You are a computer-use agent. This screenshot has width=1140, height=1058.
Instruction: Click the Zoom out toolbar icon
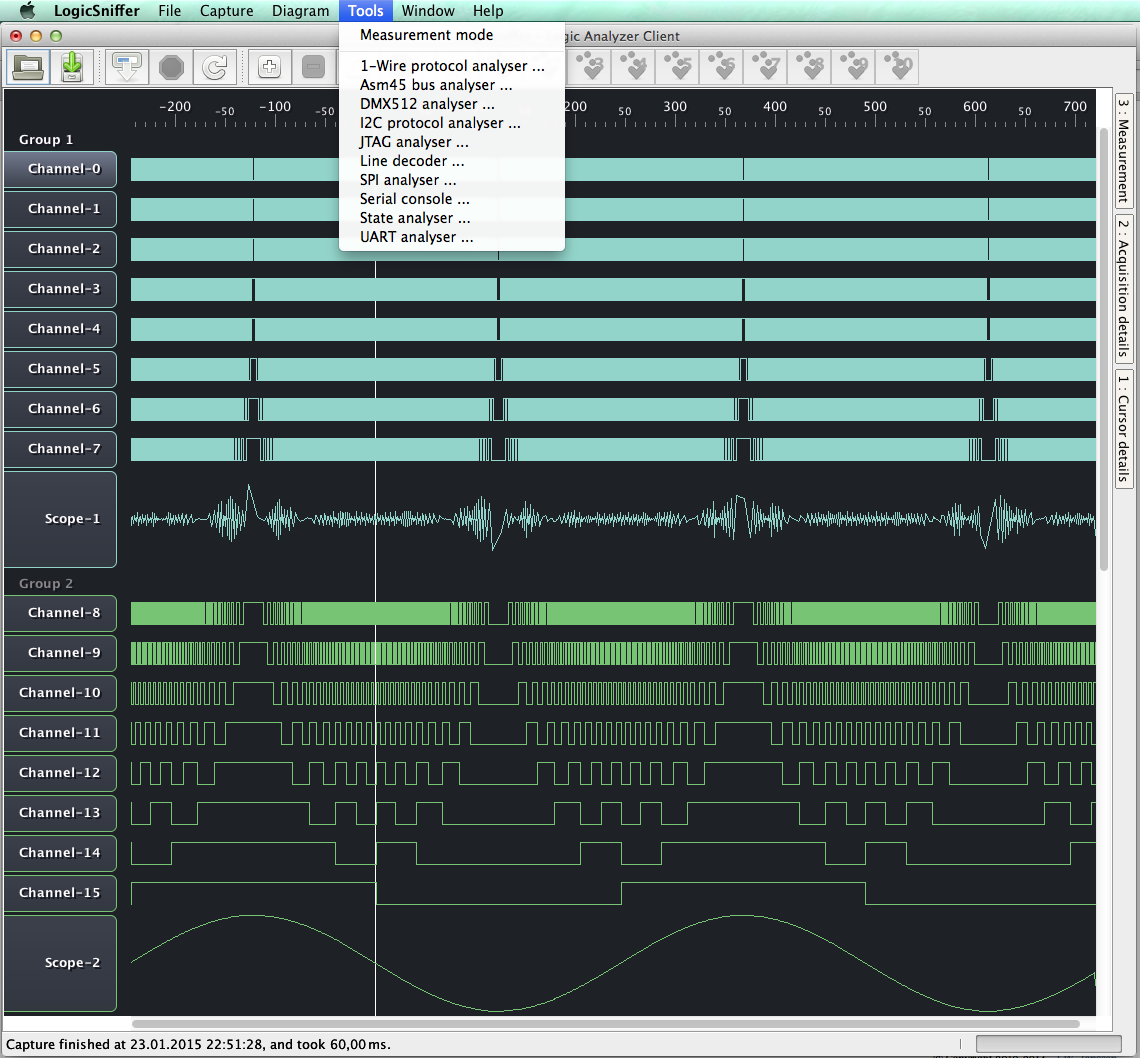point(313,67)
